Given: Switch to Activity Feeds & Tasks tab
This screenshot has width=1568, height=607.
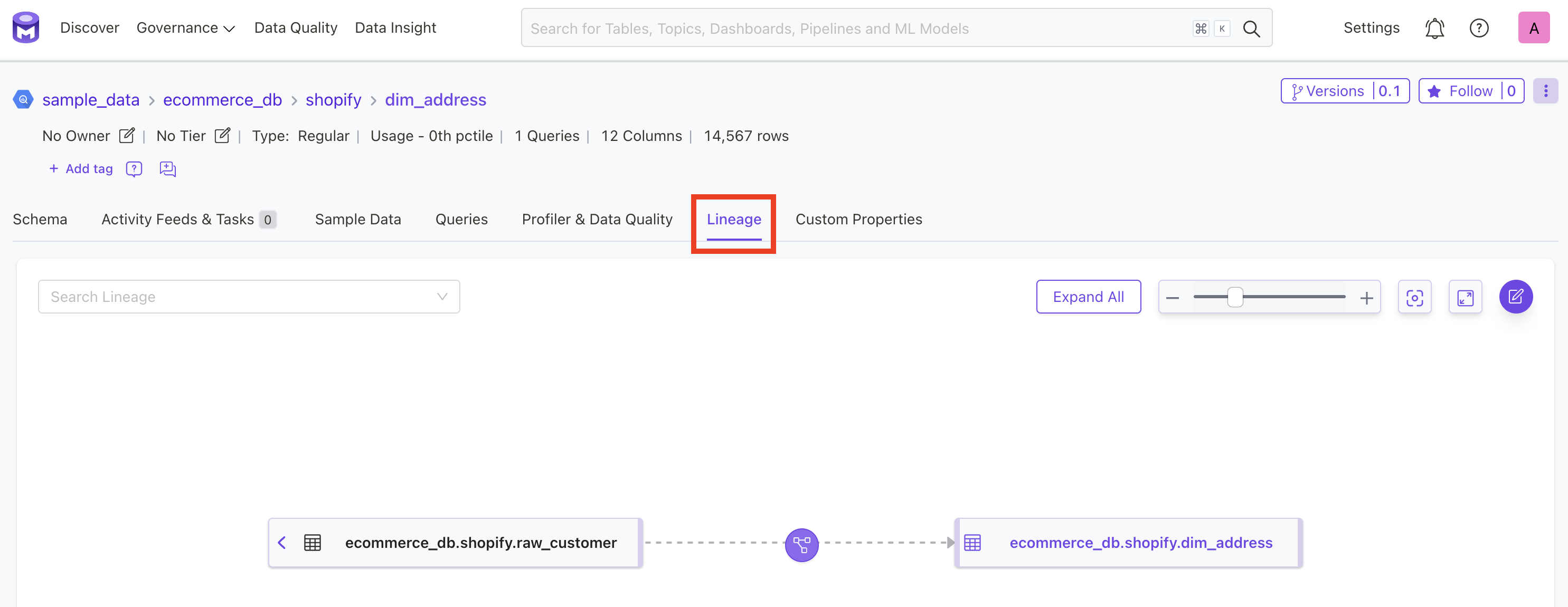Looking at the screenshot, I should coord(188,219).
